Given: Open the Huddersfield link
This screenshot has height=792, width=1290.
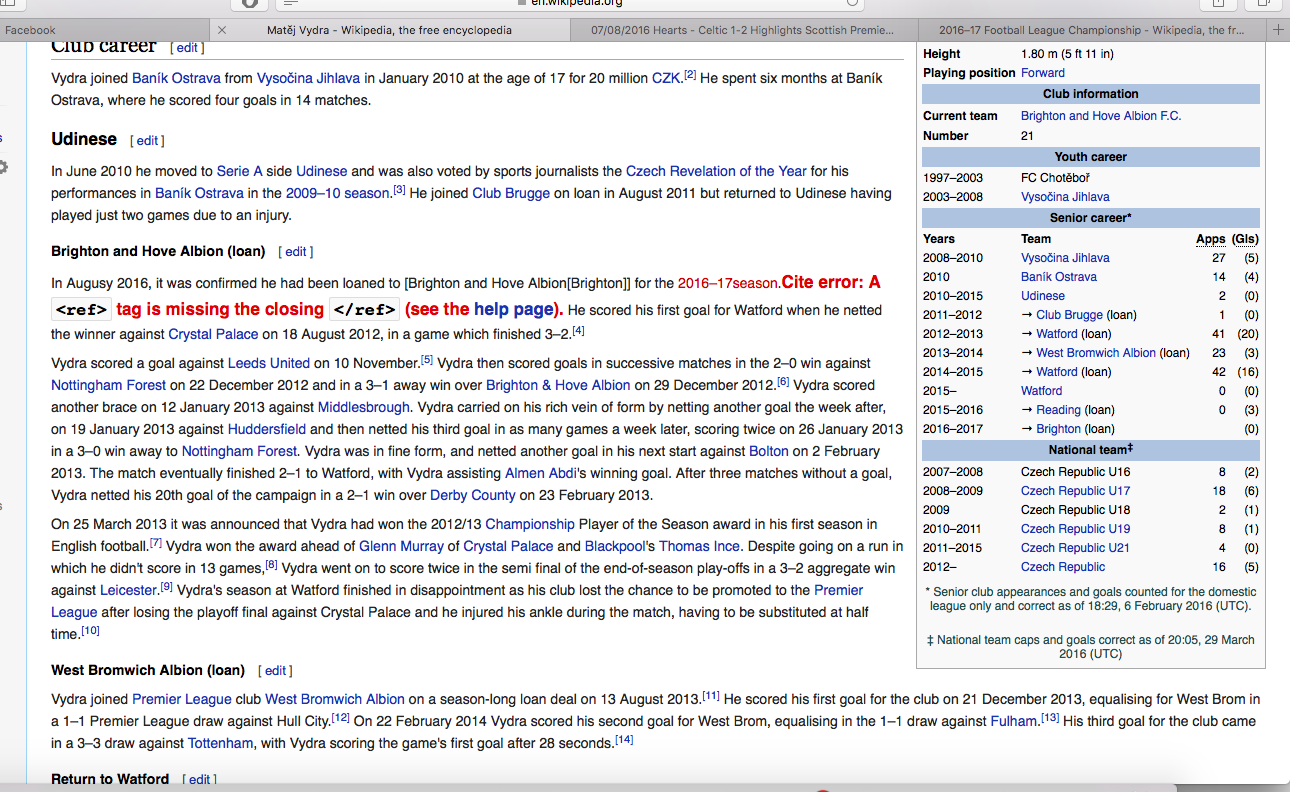Looking at the screenshot, I should click(x=267, y=430).
